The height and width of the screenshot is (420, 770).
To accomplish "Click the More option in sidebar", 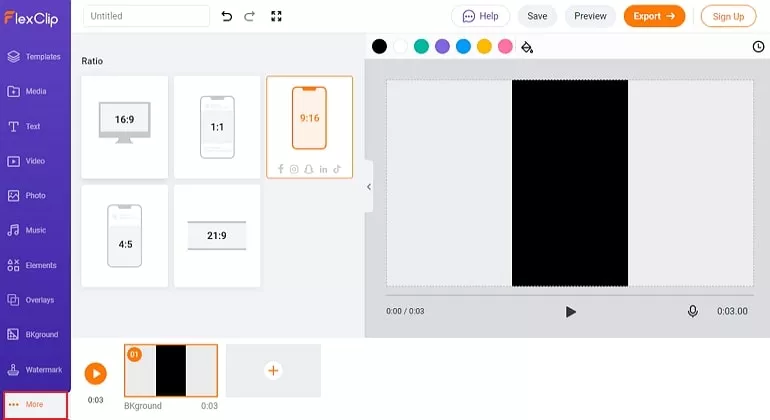I will (x=35, y=405).
